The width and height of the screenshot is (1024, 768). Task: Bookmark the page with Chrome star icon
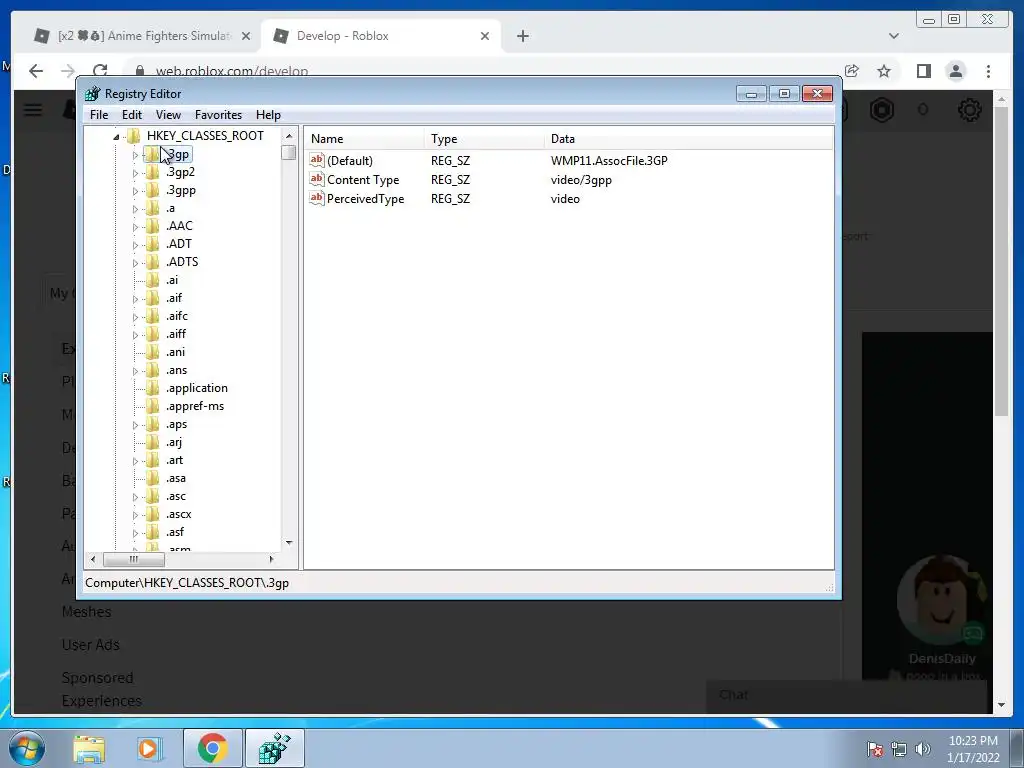tap(884, 71)
